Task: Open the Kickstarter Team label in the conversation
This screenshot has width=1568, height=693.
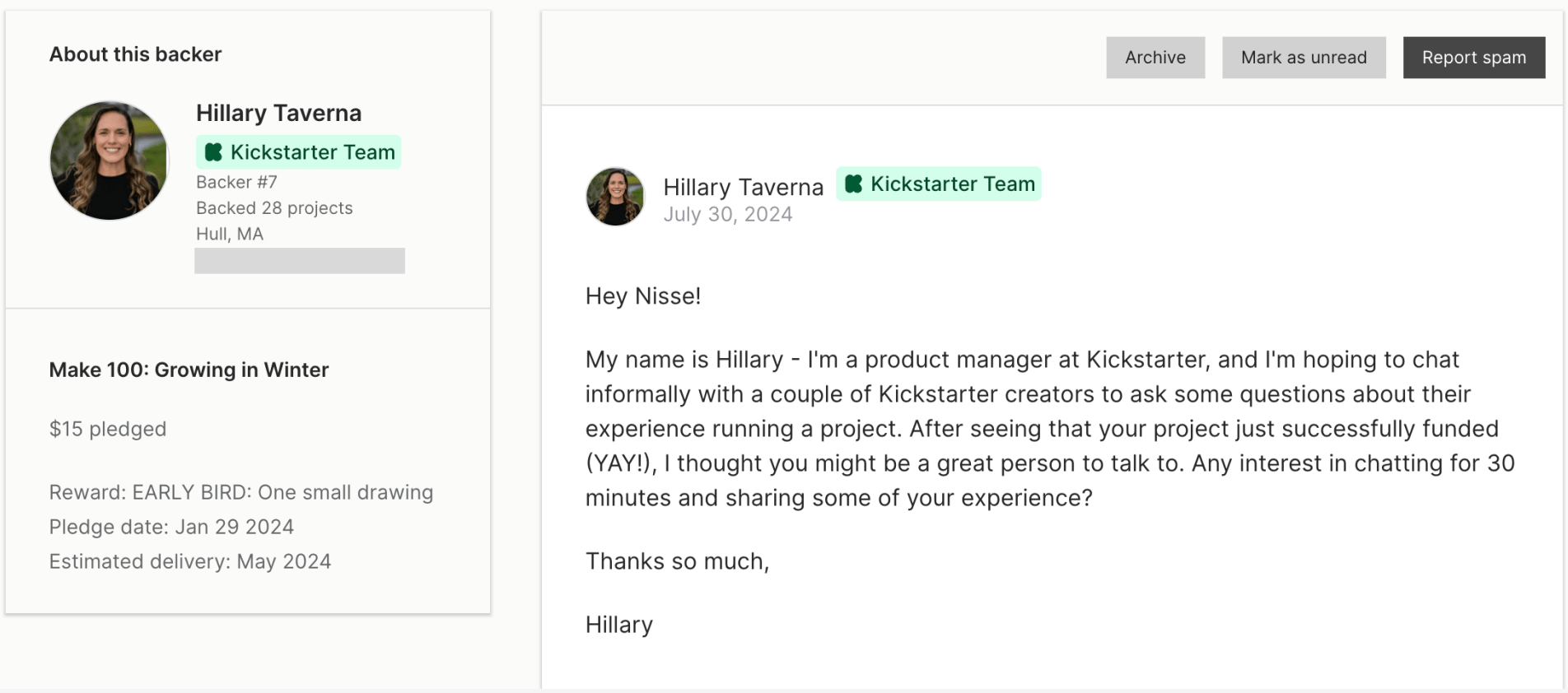Action: point(938,184)
